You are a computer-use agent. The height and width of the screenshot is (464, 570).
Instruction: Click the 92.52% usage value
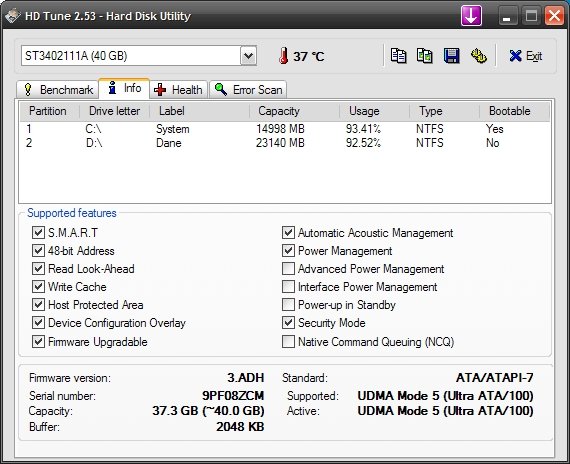363,143
